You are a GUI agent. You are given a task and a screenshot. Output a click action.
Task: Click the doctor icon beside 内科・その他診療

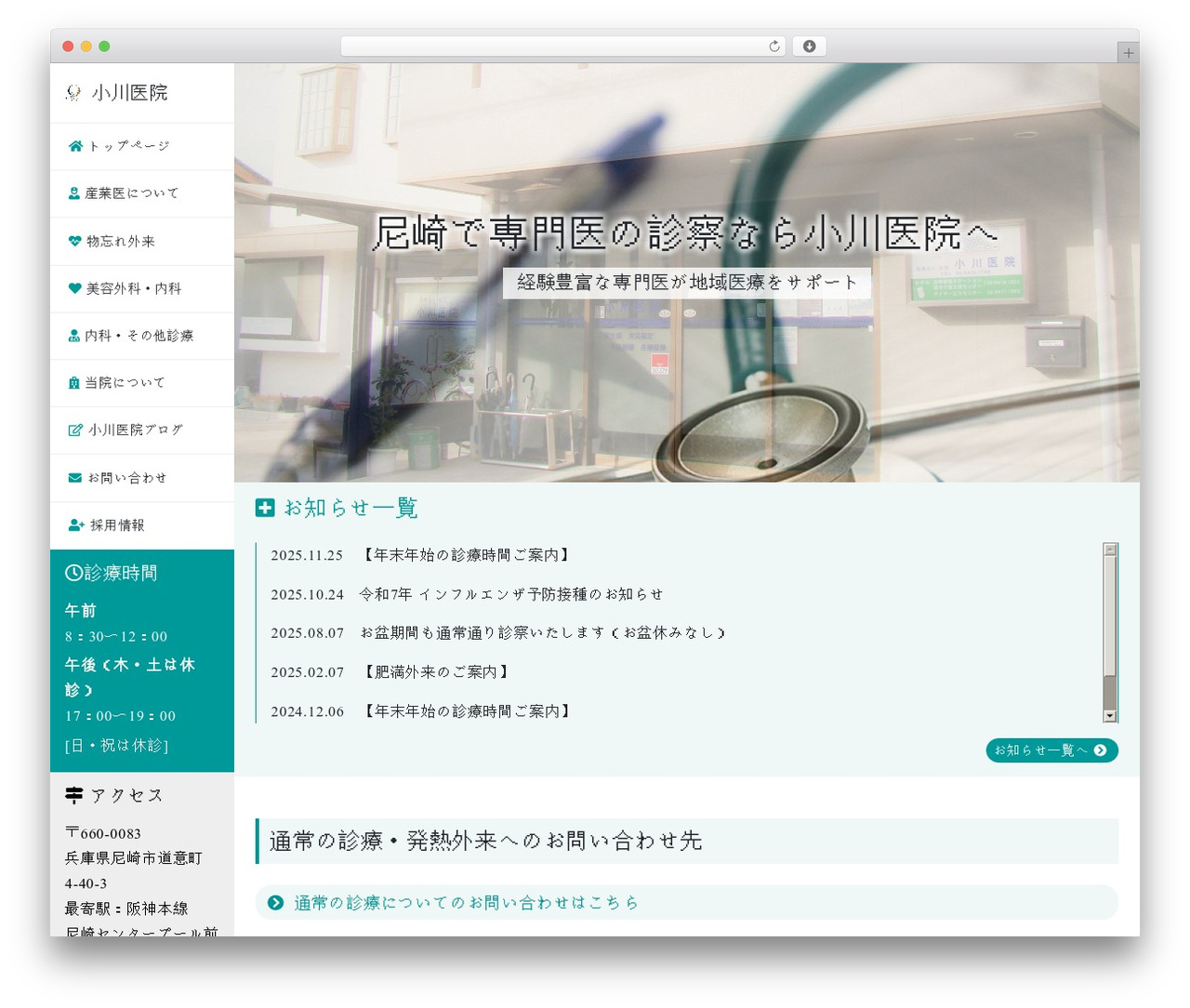[x=74, y=336]
